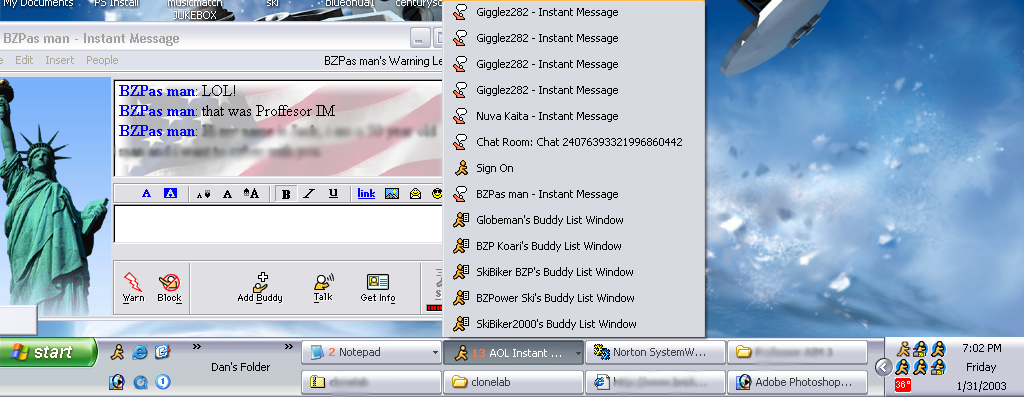Click the Add Buddy button

tap(260, 288)
